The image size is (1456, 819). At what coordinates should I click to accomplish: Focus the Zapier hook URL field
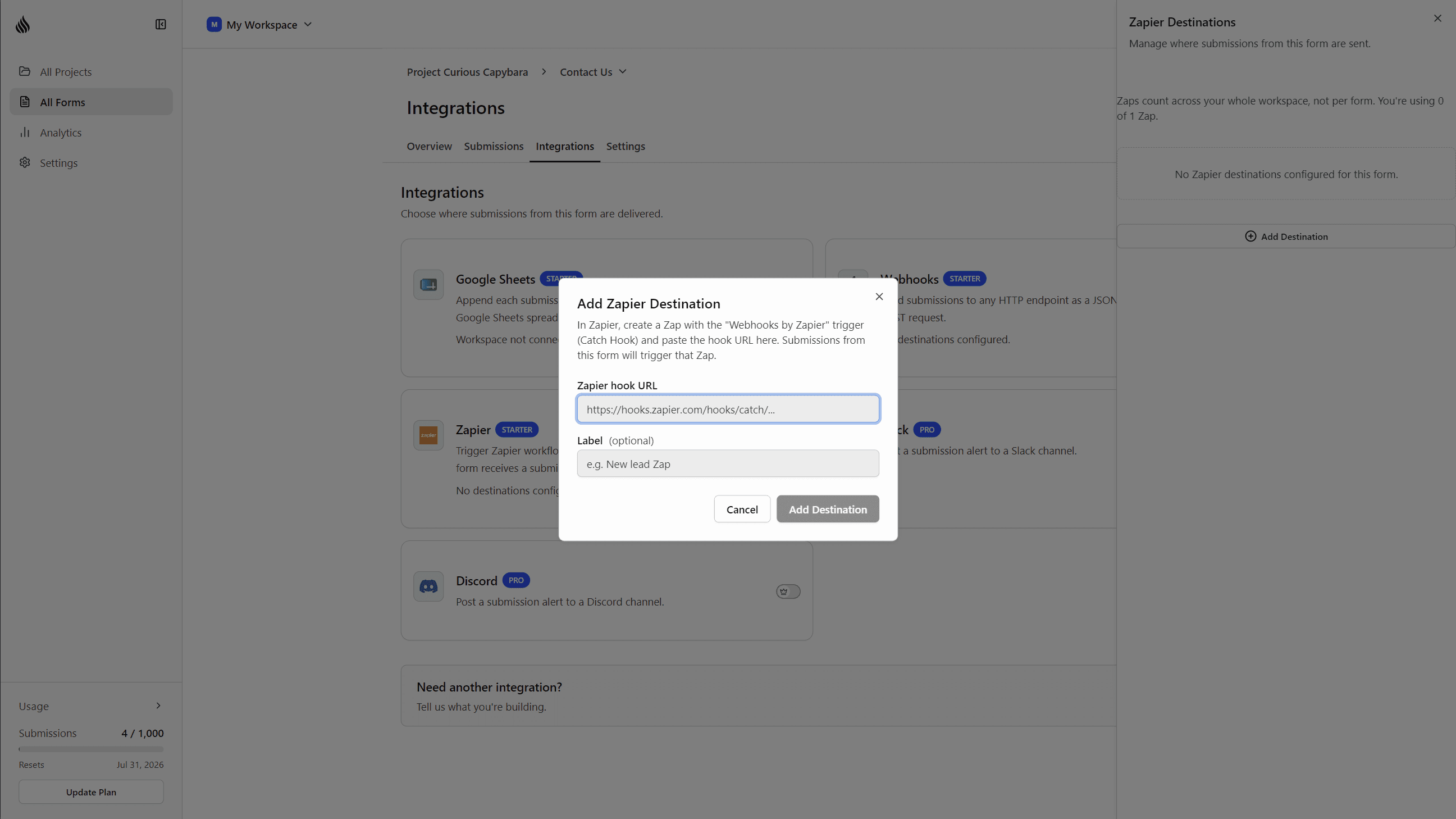click(728, 409)
